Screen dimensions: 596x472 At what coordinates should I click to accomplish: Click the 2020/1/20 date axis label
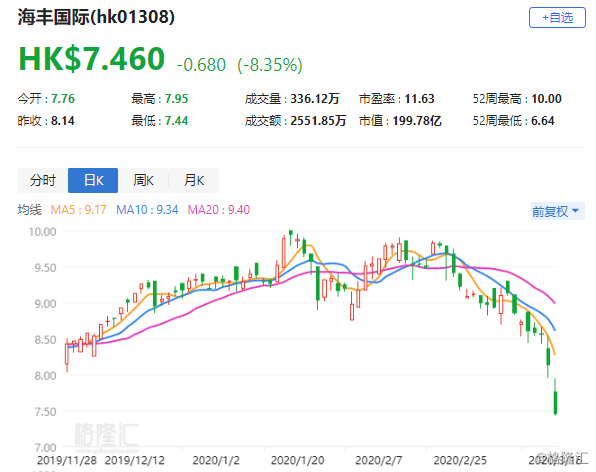pos(298,460)
